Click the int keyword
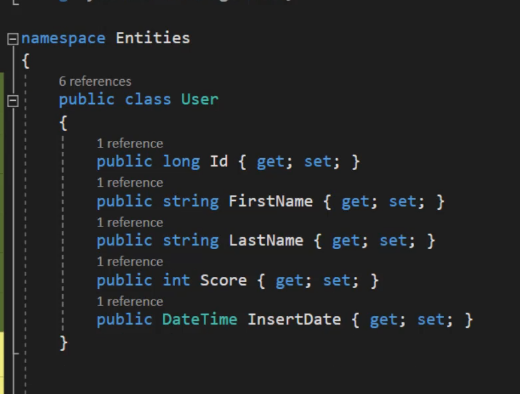 click(x=176, y=280)
